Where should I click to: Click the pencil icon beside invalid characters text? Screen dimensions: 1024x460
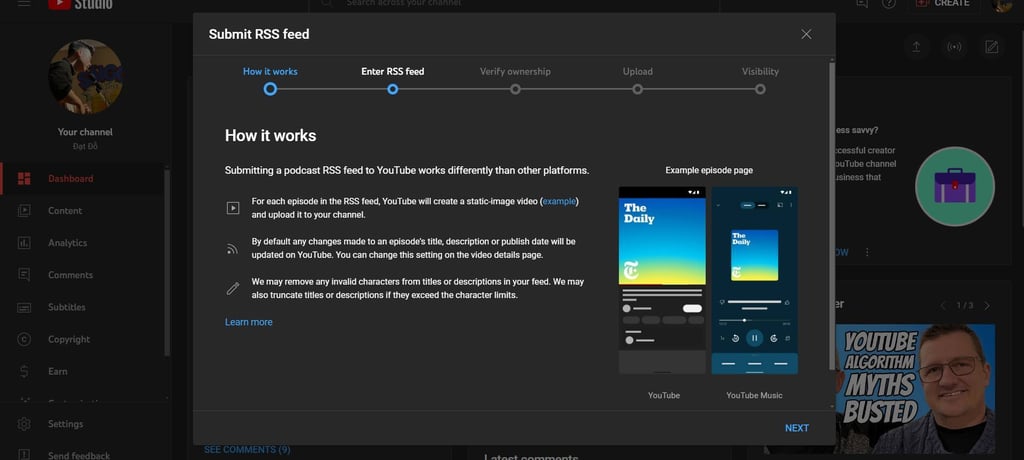[232, 288]
